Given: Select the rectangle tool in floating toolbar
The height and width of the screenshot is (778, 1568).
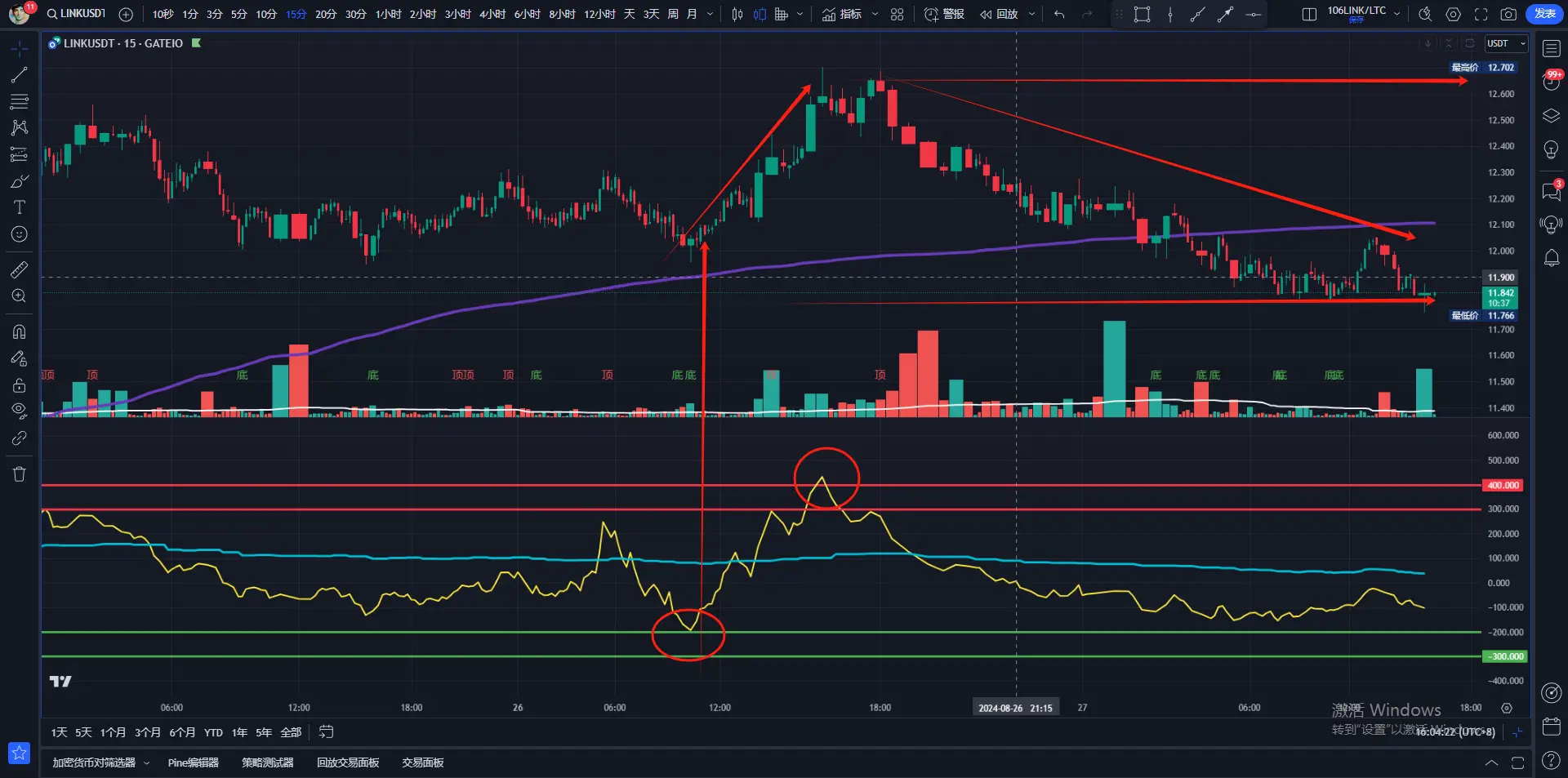Looking at the screenshot, I should click(x=1142, y=14).
